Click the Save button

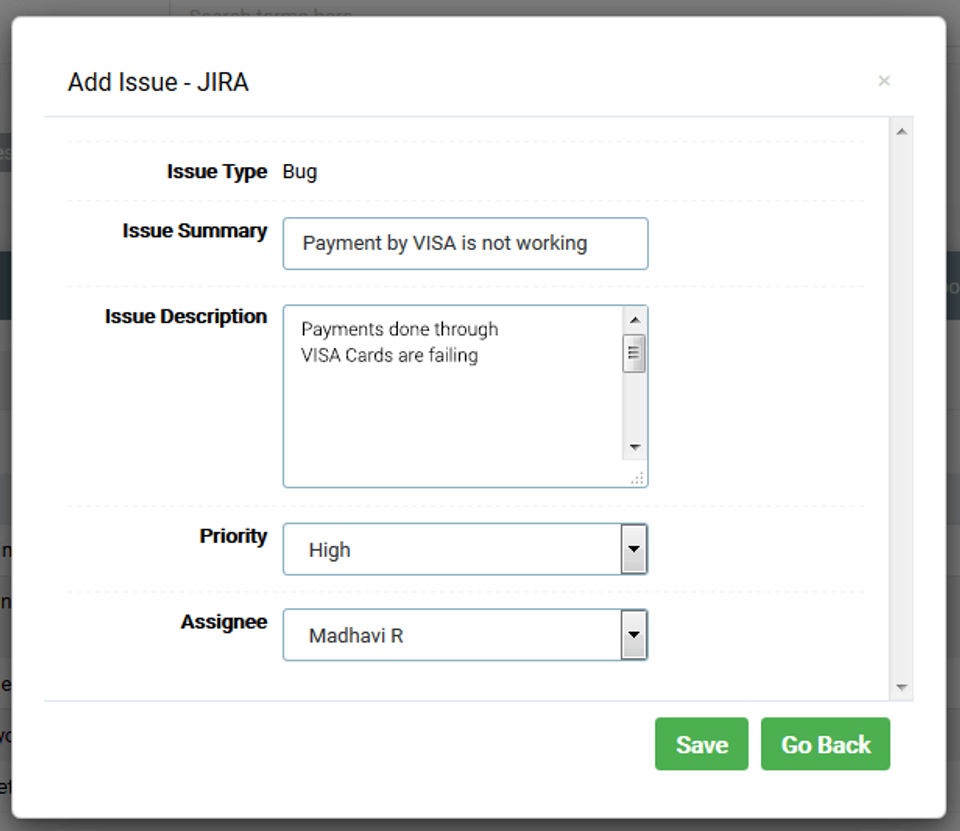pos(702,744)
